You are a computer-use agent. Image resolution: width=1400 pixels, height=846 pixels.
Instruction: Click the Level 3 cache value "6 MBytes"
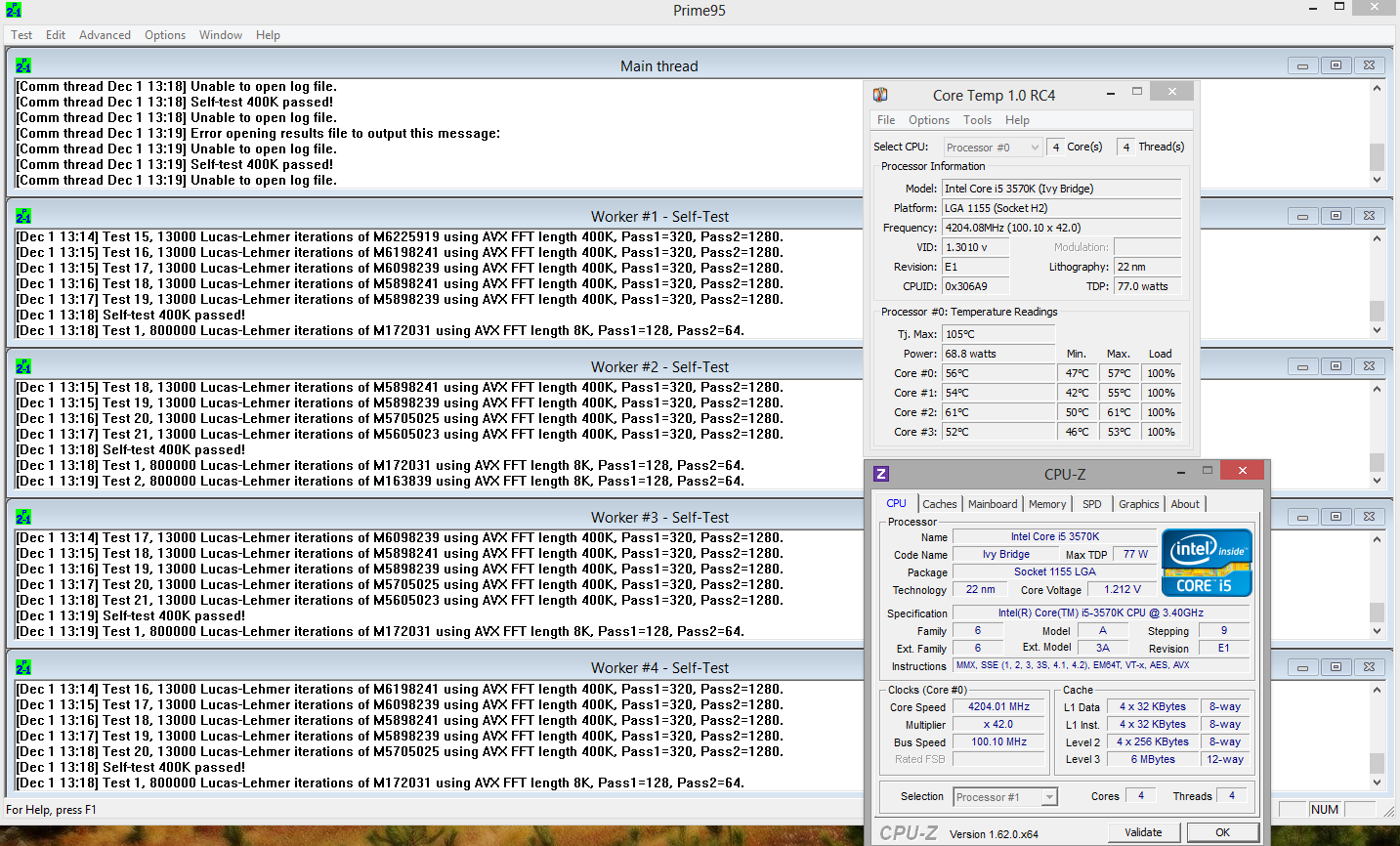(x=1153, y=759)
